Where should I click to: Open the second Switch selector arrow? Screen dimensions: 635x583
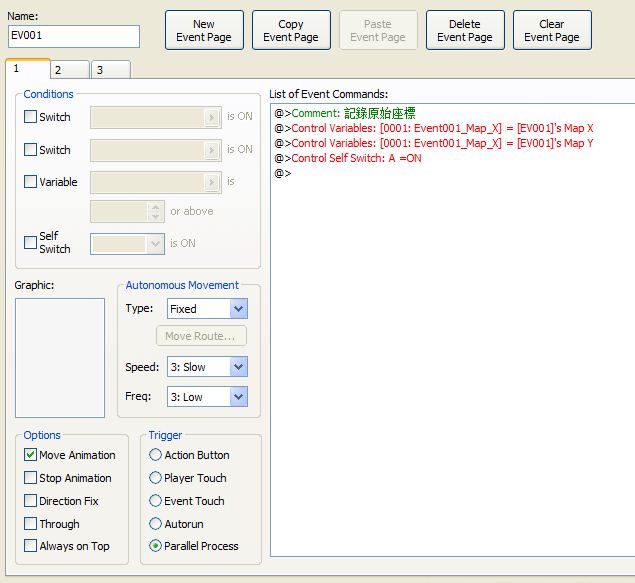(211, 150)
